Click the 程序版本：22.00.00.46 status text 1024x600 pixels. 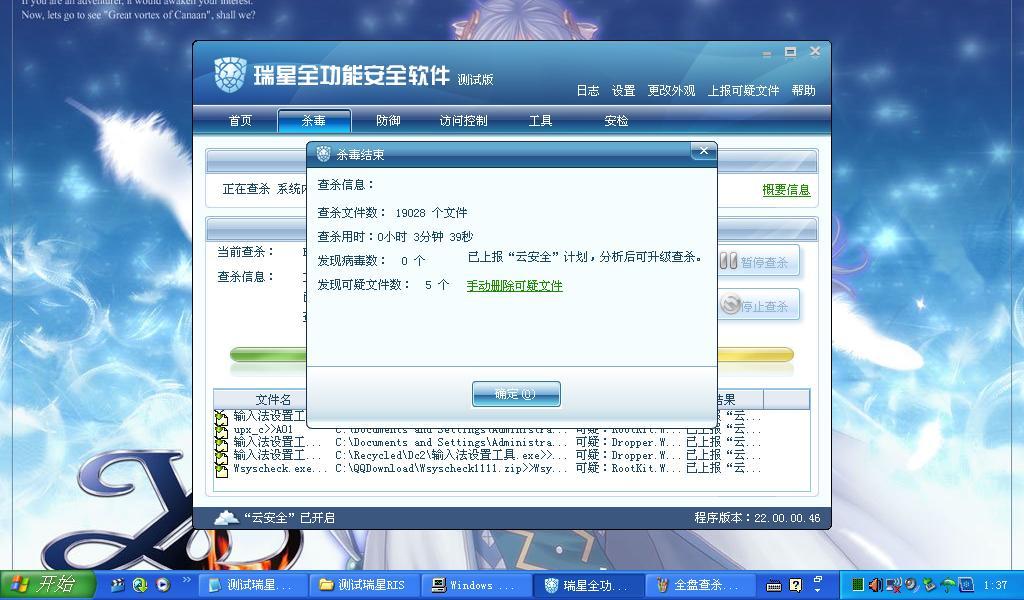(x=758, y=518)
